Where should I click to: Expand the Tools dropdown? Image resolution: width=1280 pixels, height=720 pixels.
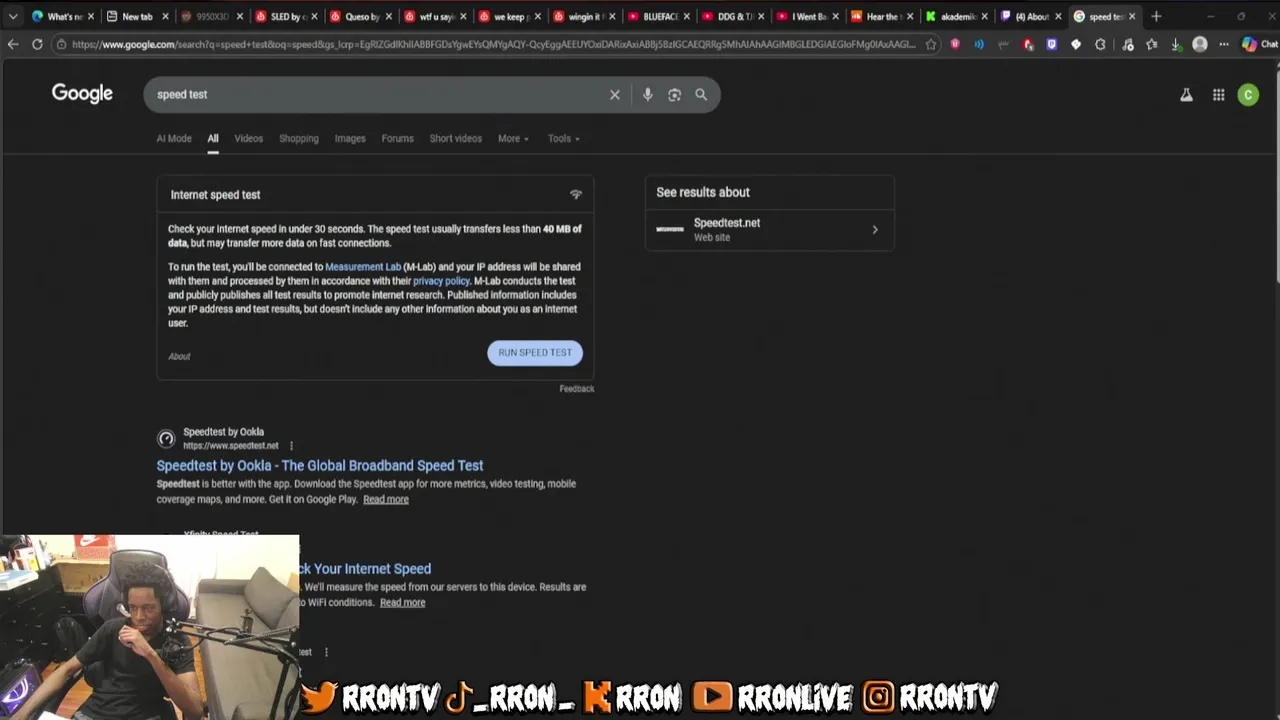[563, 138]
